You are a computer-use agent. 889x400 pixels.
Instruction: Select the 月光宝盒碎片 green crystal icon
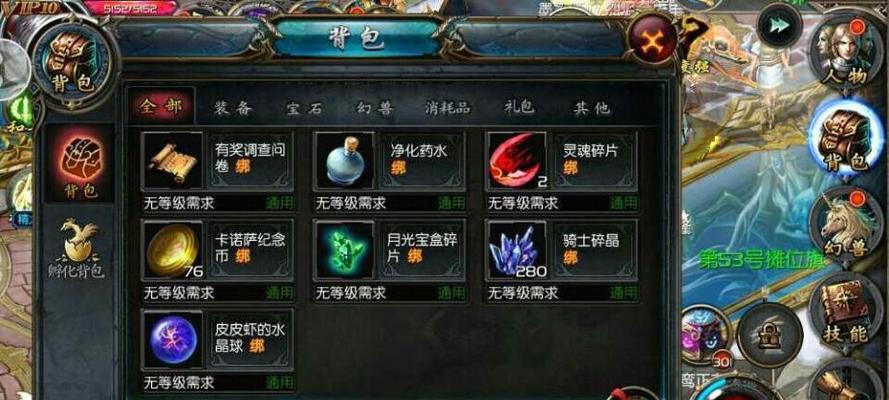click(344, 250)
